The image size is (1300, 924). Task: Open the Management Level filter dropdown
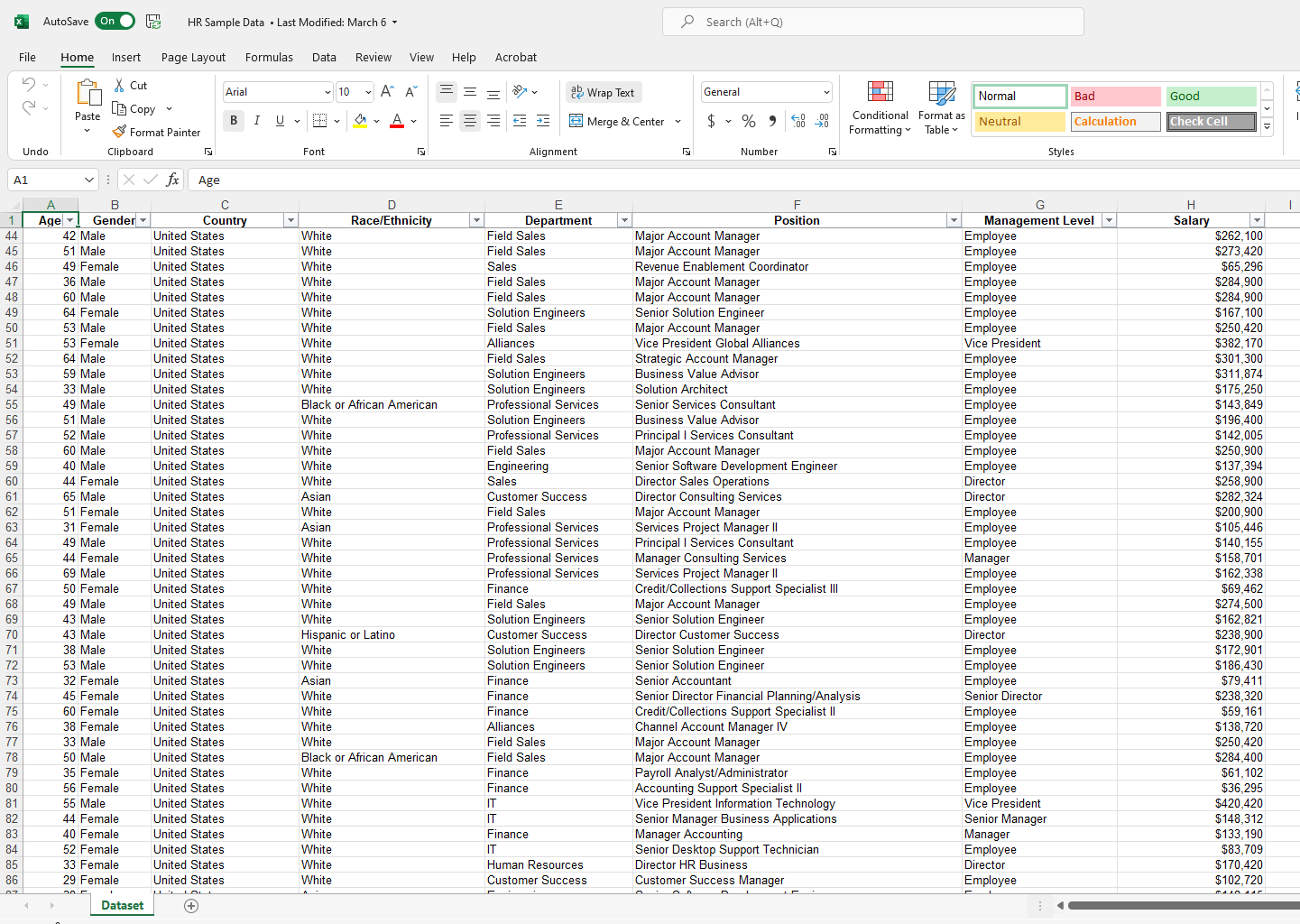(x=1110, y=220)
